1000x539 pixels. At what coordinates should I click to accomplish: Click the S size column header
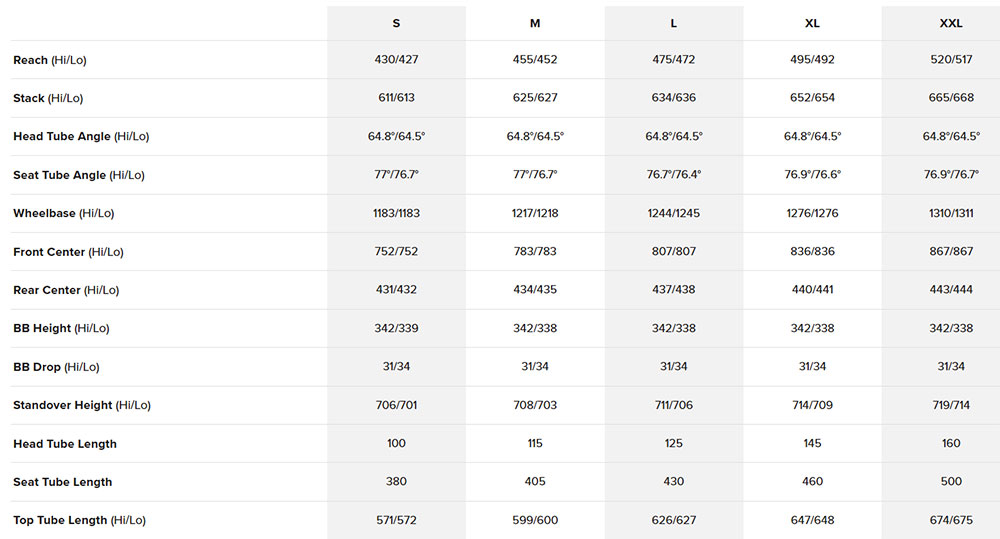[396, 23]
